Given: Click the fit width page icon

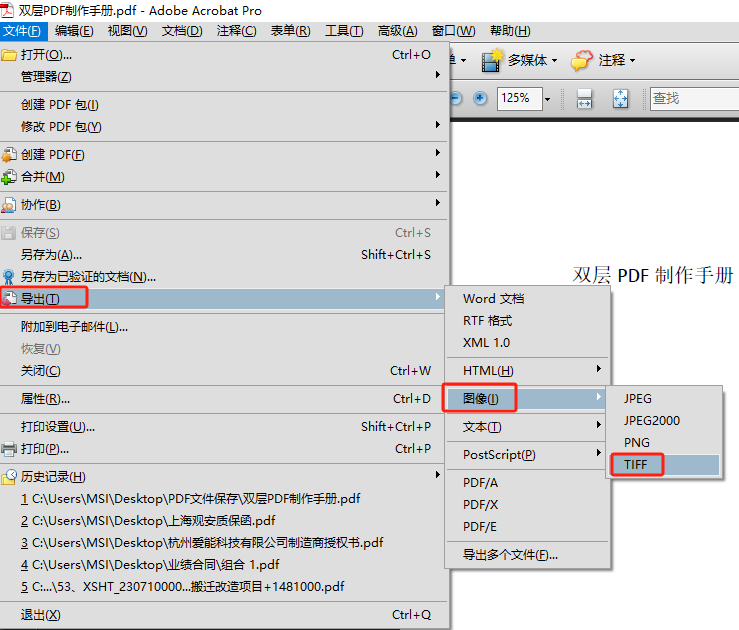Looking at the screenshot, I should (584, 98).
